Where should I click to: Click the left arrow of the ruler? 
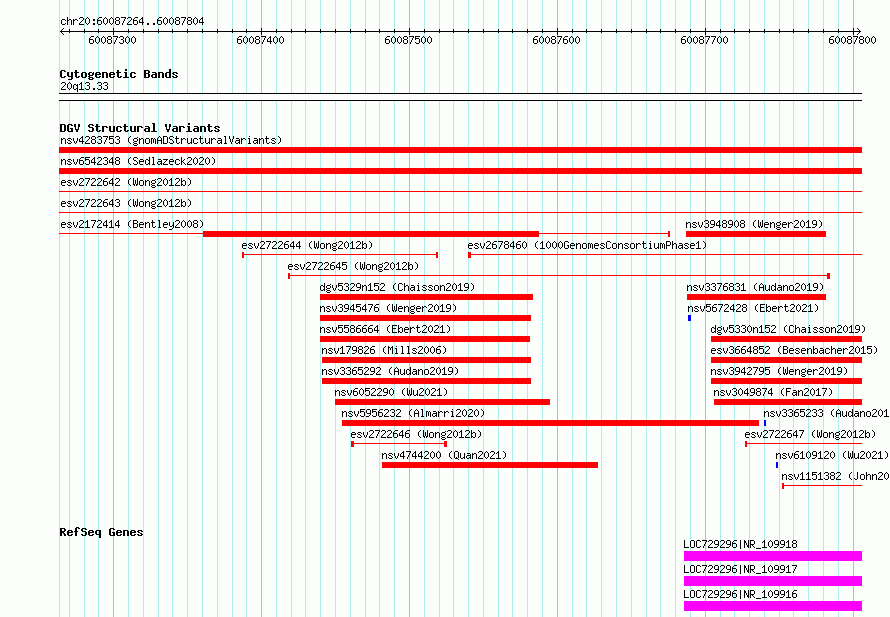[x=62, y=31]
